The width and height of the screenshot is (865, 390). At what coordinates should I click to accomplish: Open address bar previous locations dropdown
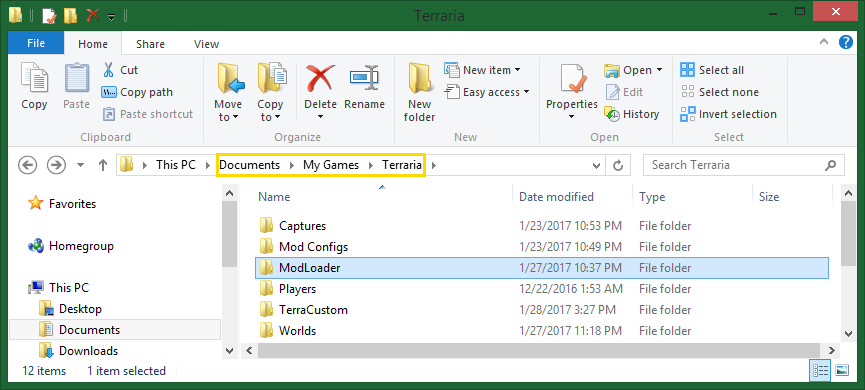coord(596,165)
